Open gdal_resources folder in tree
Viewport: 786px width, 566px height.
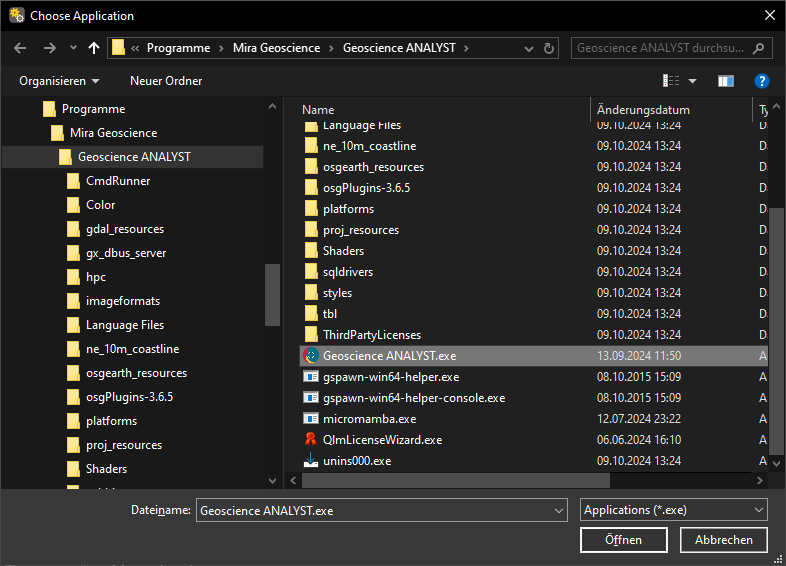[125, 229]
